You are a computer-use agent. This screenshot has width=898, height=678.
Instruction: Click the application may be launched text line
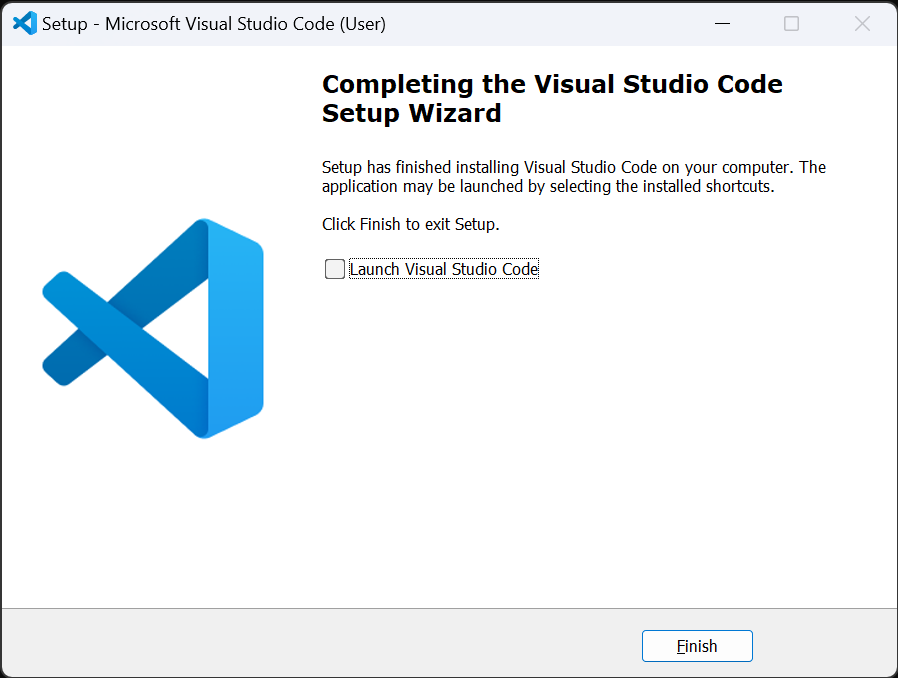click(x=548, y=186)
